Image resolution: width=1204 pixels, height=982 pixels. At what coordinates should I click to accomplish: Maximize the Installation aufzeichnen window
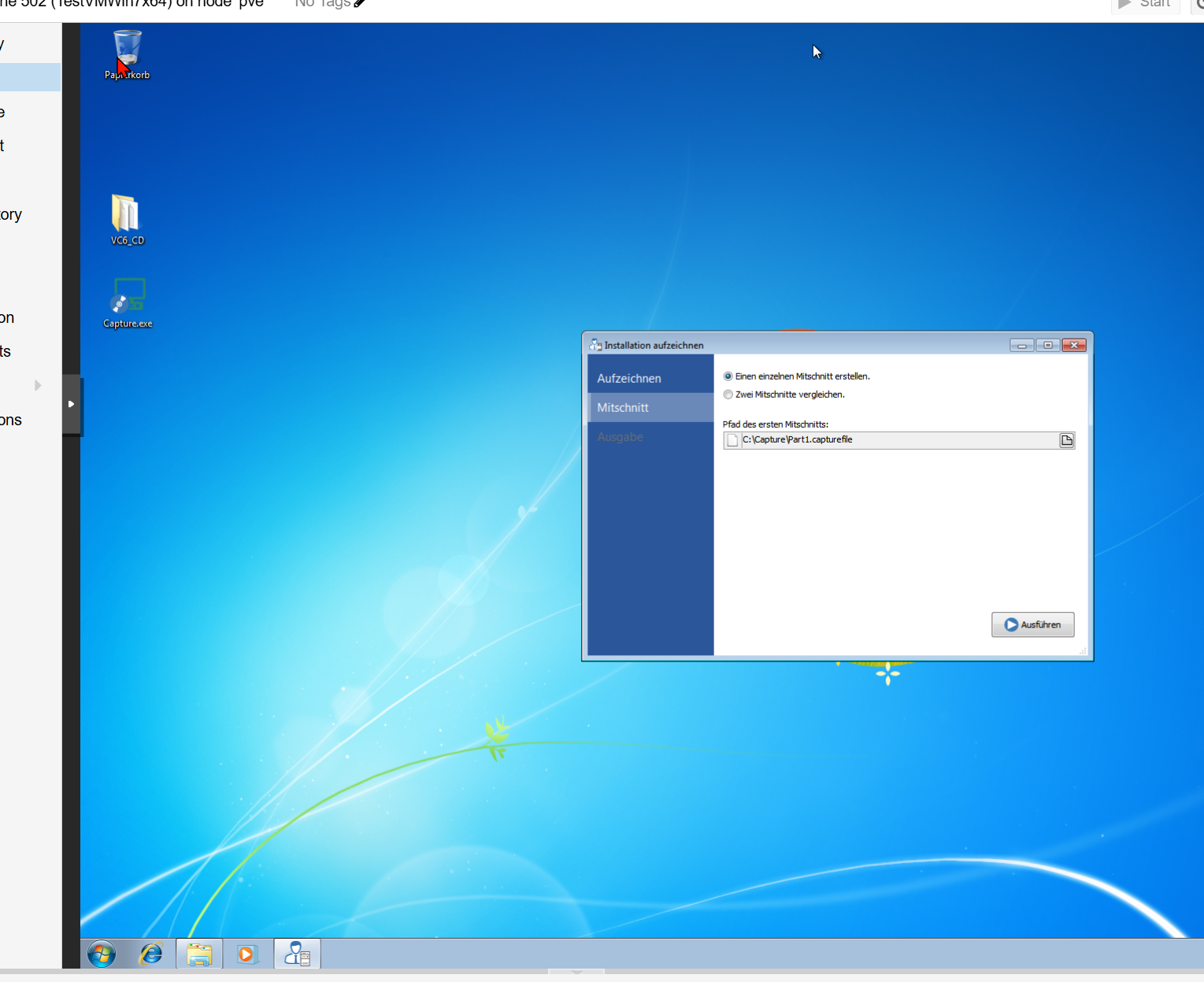(x=1047, y=345)
